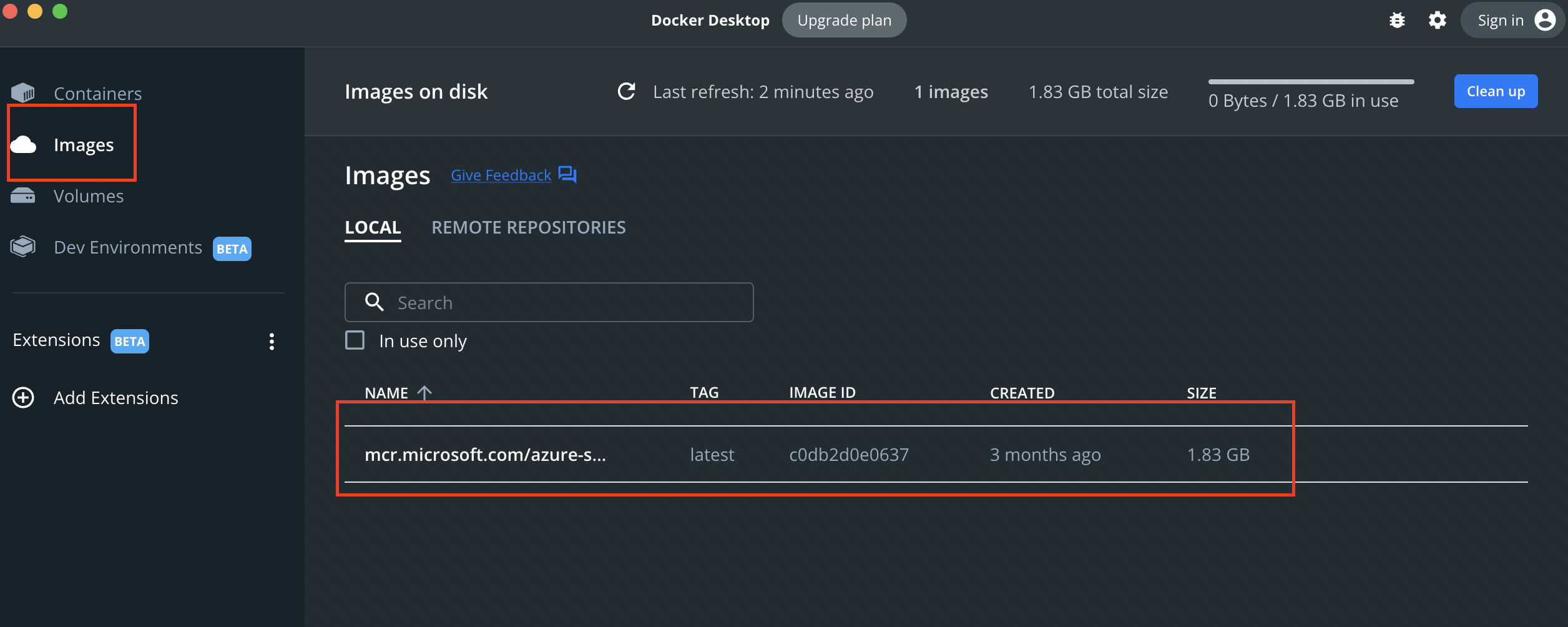Sort by Name using the arrow icon
The height and width of the screenshot is (627, 1568).
[x=424, y=393]
